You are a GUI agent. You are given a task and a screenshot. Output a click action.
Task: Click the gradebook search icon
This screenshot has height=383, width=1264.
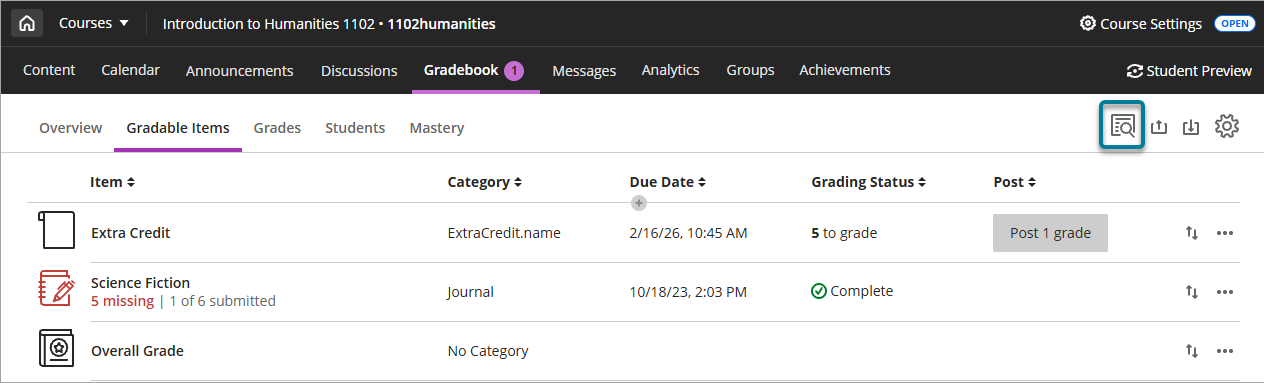(x=1122, y=126)
